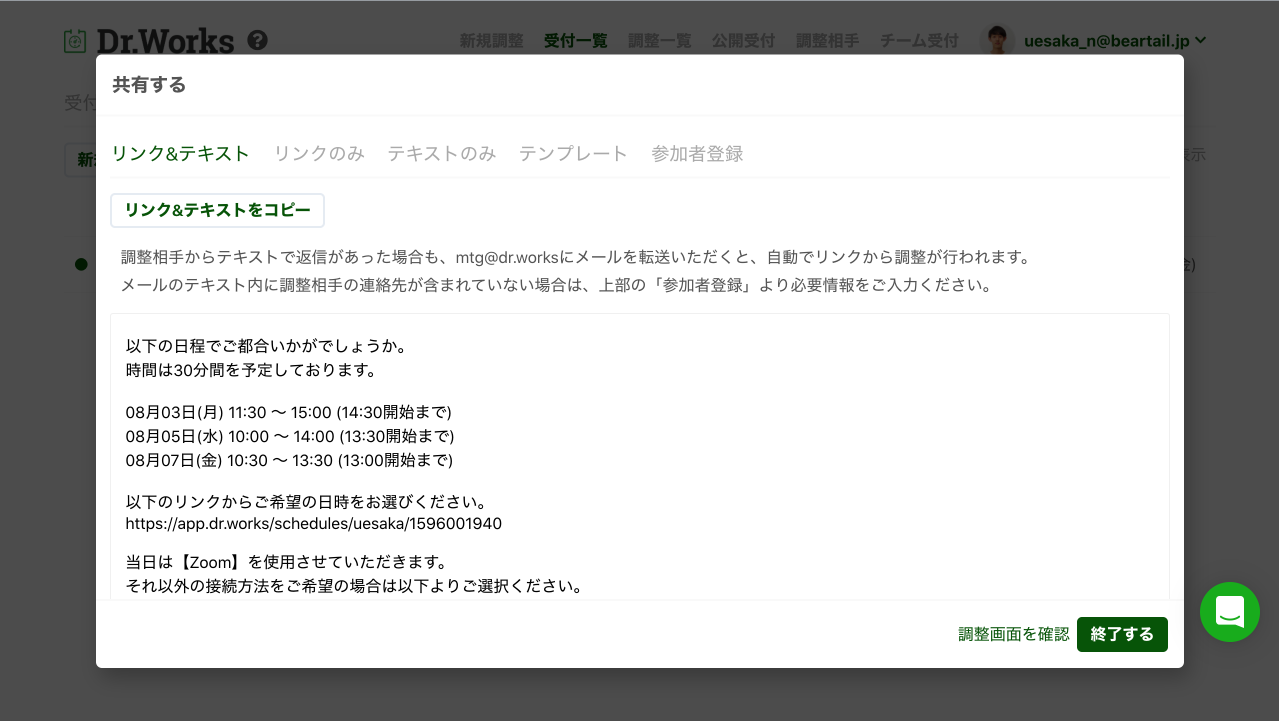Go to the 参加者登録 tab
1279x721 pixels.
coord(697,153)
